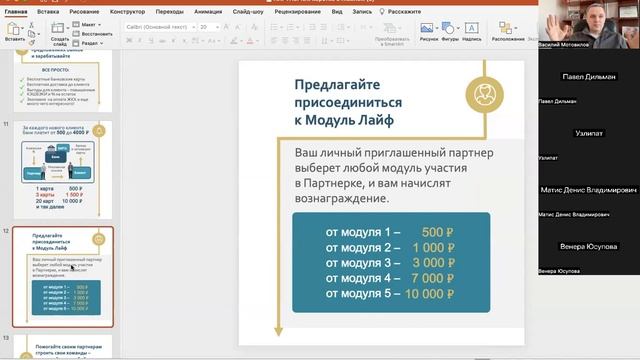
Task: Click the increase indent icon
Action: [x=323, y=27]
